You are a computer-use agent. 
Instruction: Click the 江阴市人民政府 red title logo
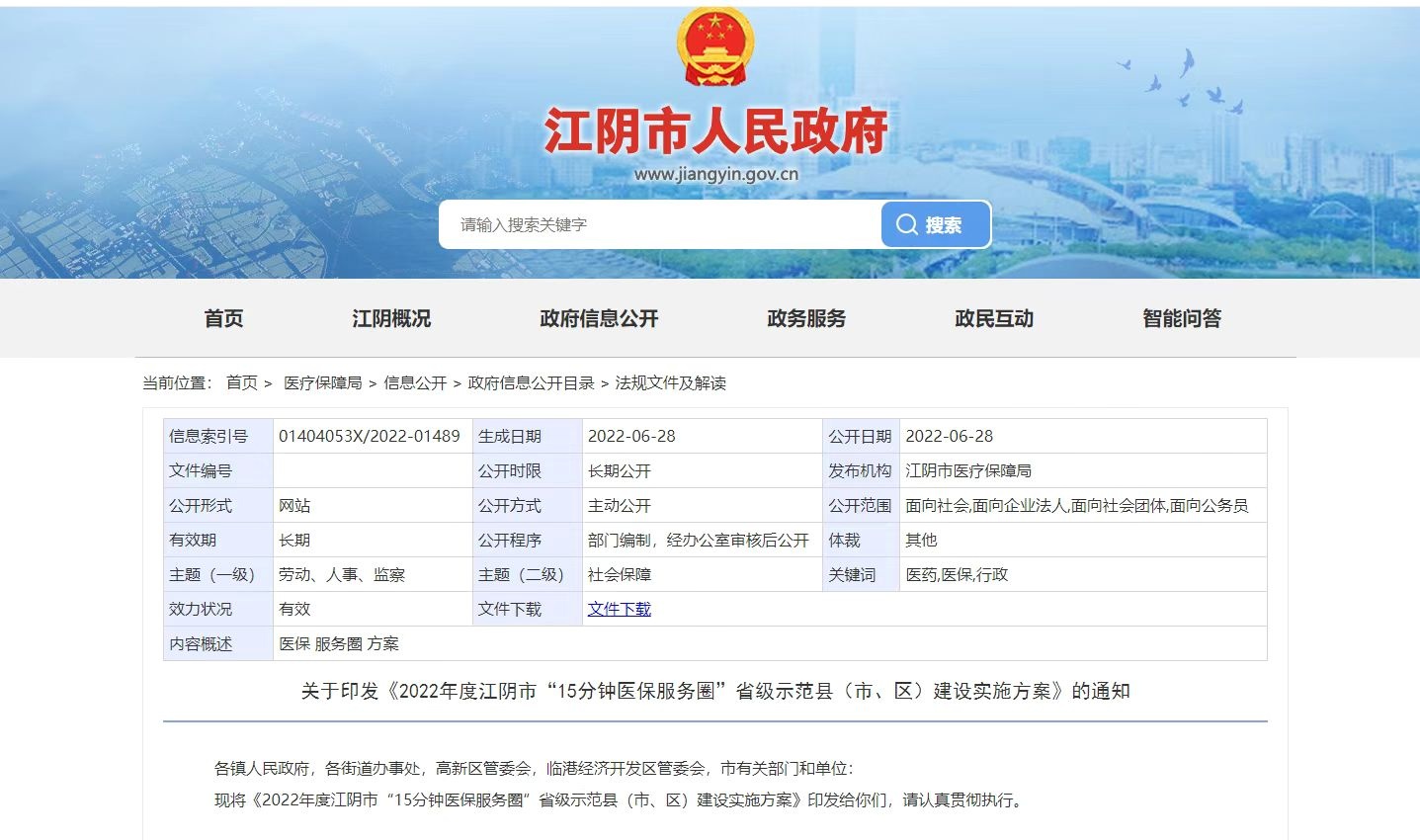click(x=715, y=132)
